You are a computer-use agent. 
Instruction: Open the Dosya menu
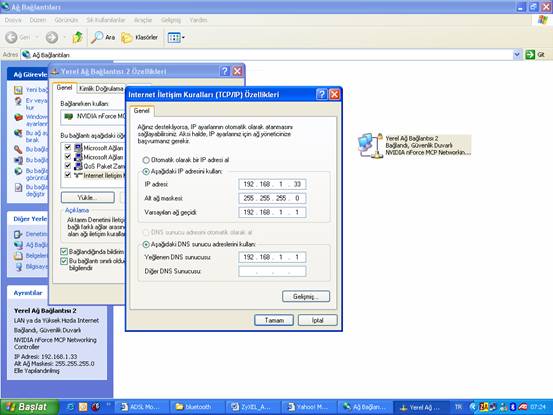13,20
